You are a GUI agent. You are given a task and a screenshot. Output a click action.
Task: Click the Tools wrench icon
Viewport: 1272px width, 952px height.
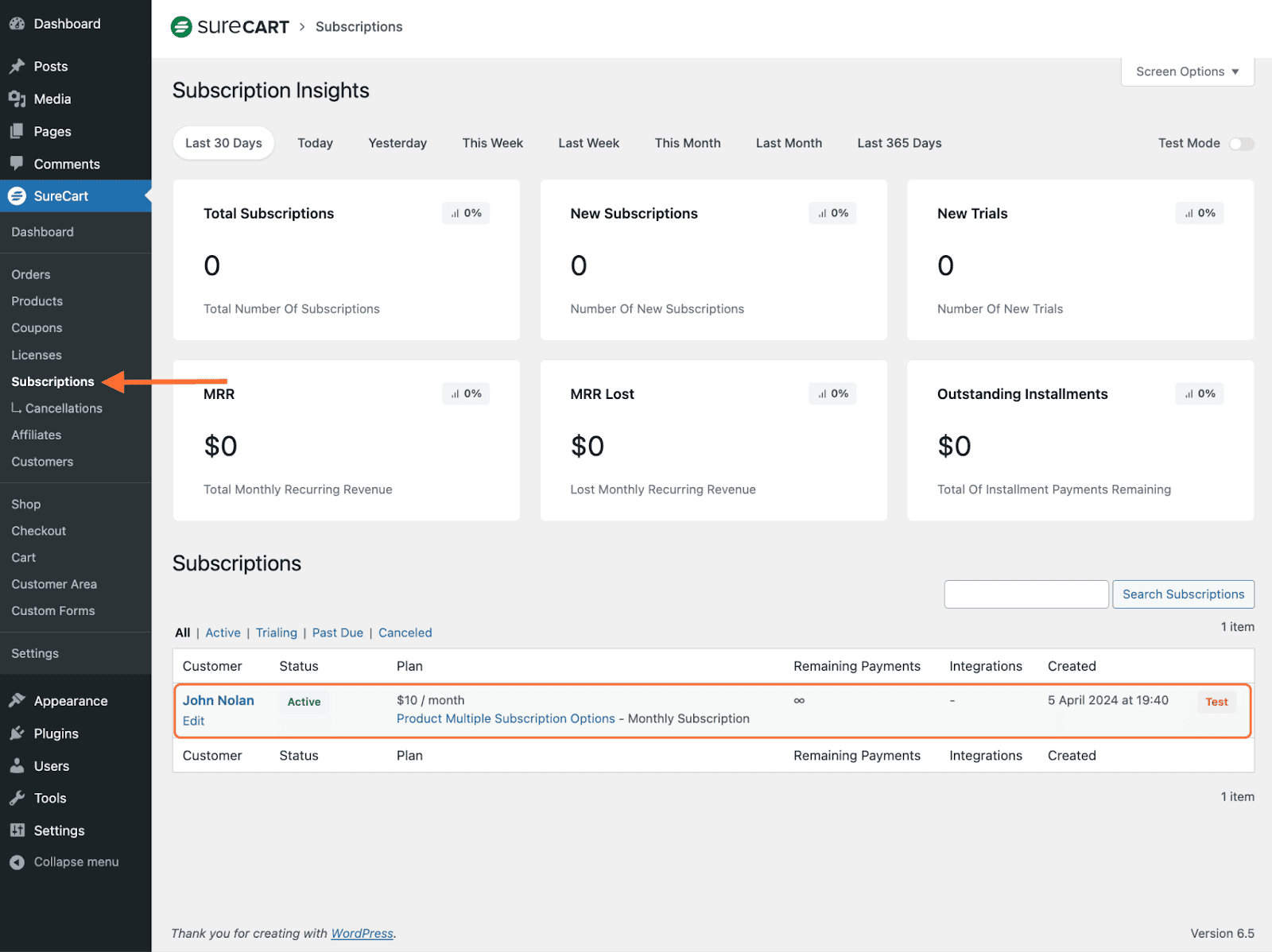17,799
